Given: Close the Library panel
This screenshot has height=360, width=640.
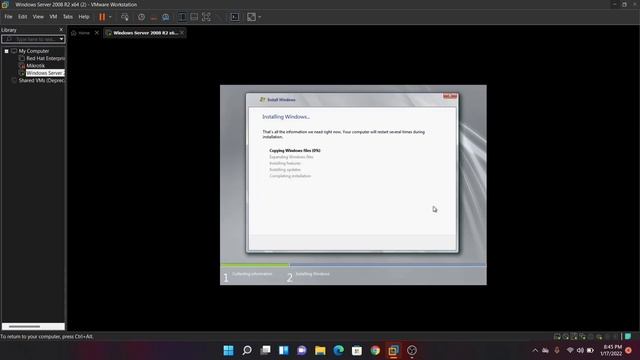Looking at the screenshot, I should pyautogui.click(x=61, y=30).
